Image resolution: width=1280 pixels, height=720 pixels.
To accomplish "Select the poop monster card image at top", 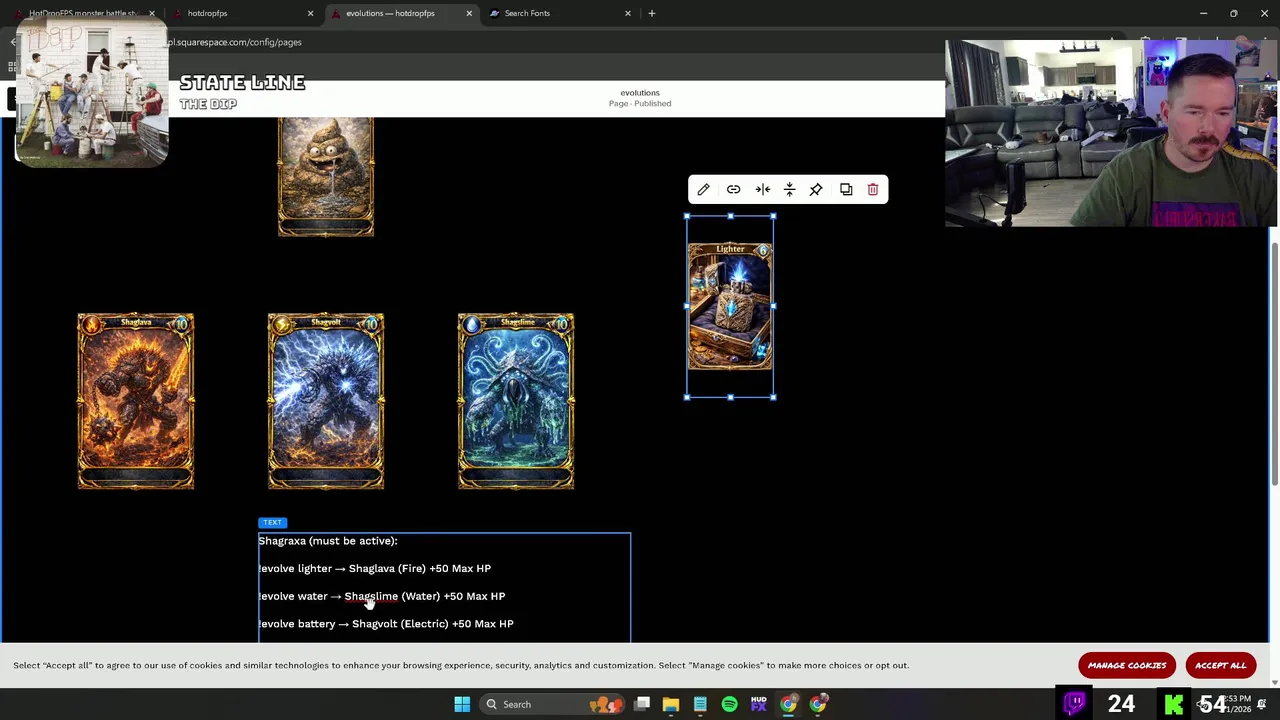I will (x=326, y=177).
